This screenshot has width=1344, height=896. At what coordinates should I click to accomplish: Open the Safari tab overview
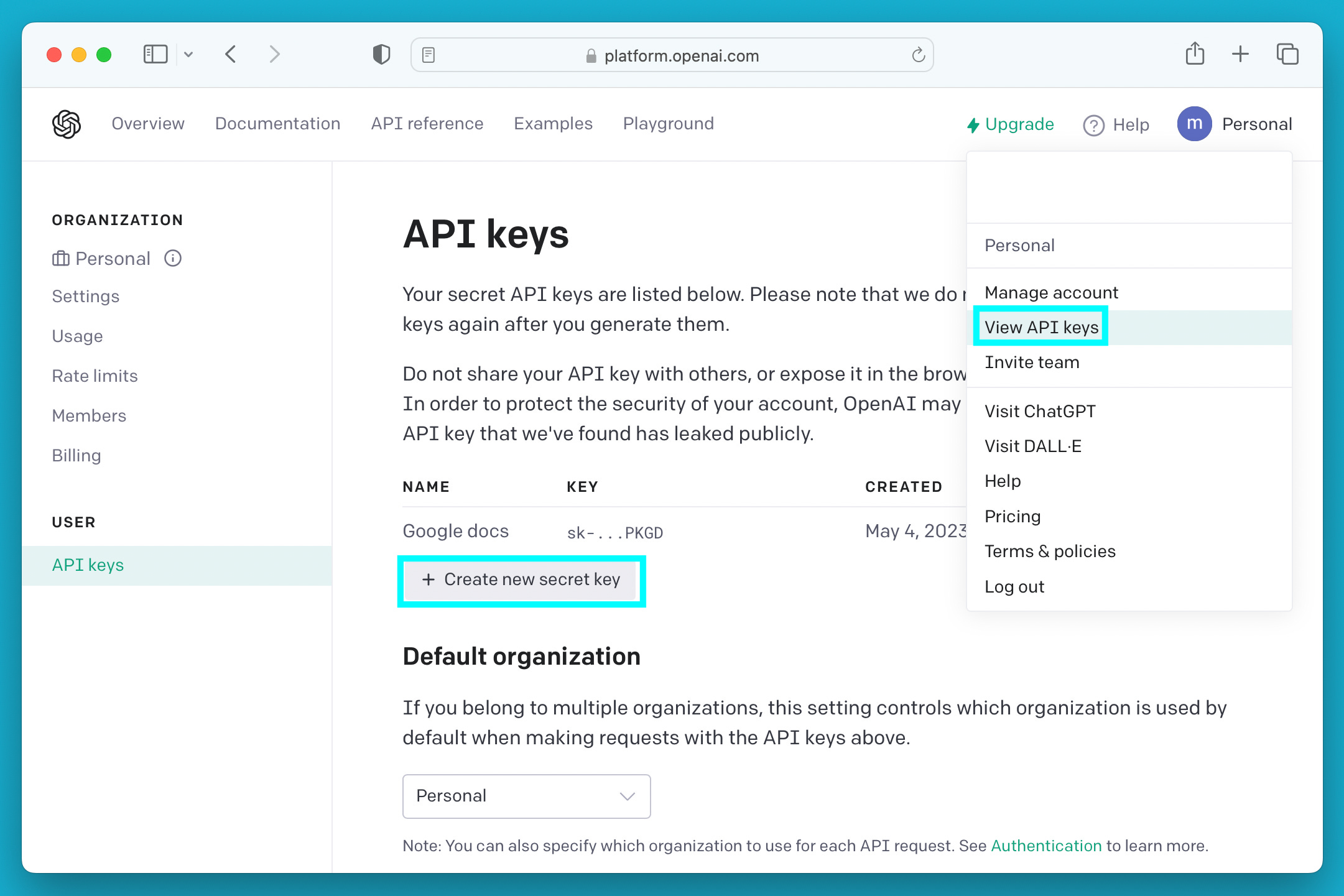click(1287, 54)
